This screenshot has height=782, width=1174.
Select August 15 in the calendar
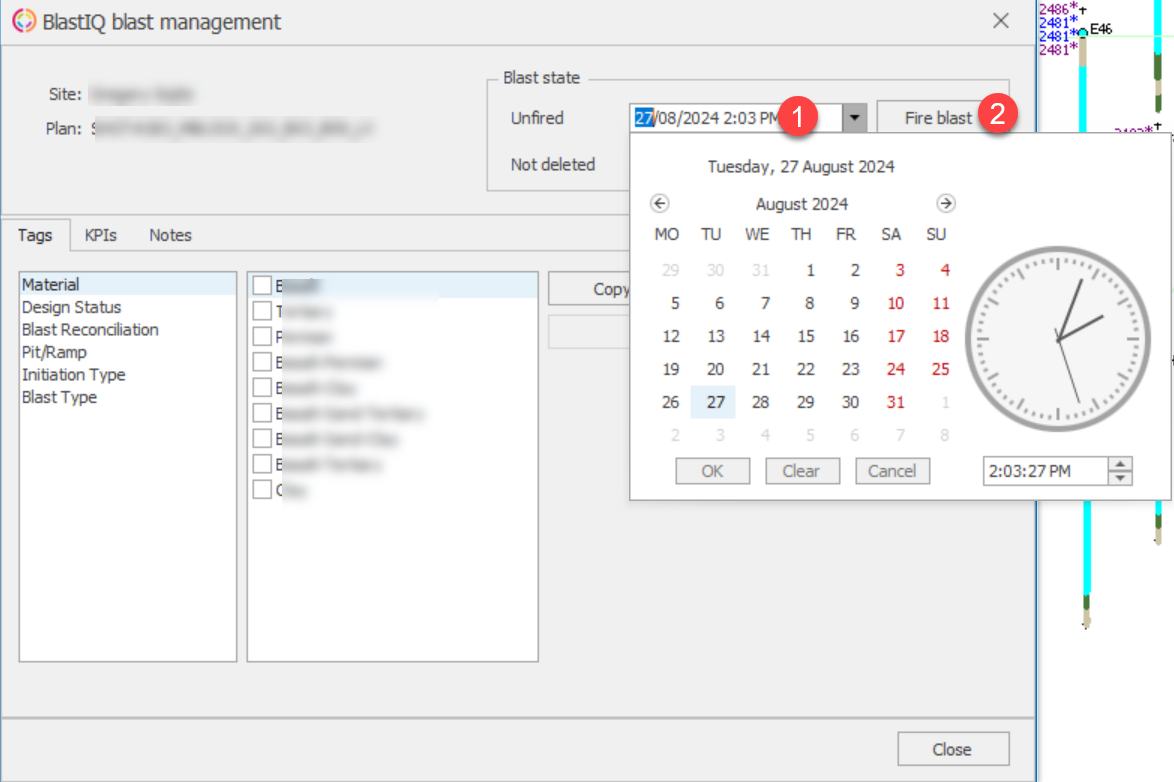tap(806, 336)
